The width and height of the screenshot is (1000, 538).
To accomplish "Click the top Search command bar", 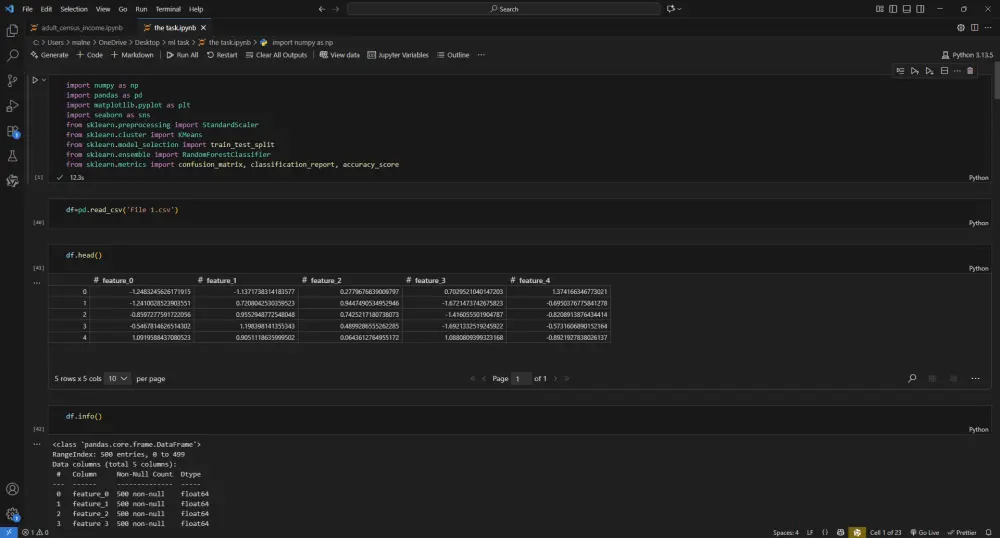I will coord(504,9).
